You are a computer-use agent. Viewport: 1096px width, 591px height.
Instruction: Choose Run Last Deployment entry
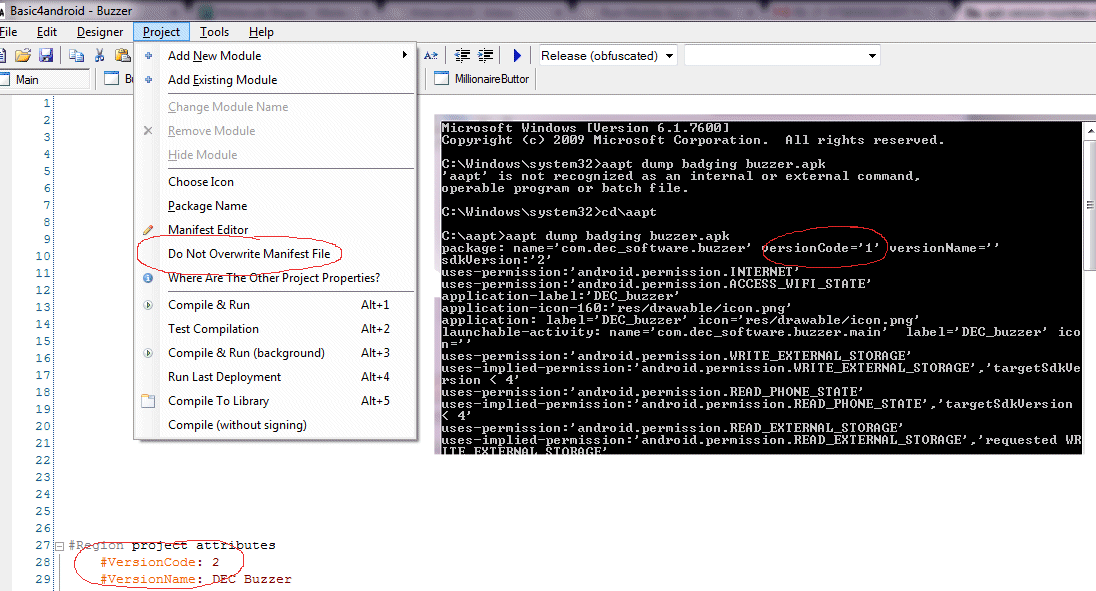point(275,377)
